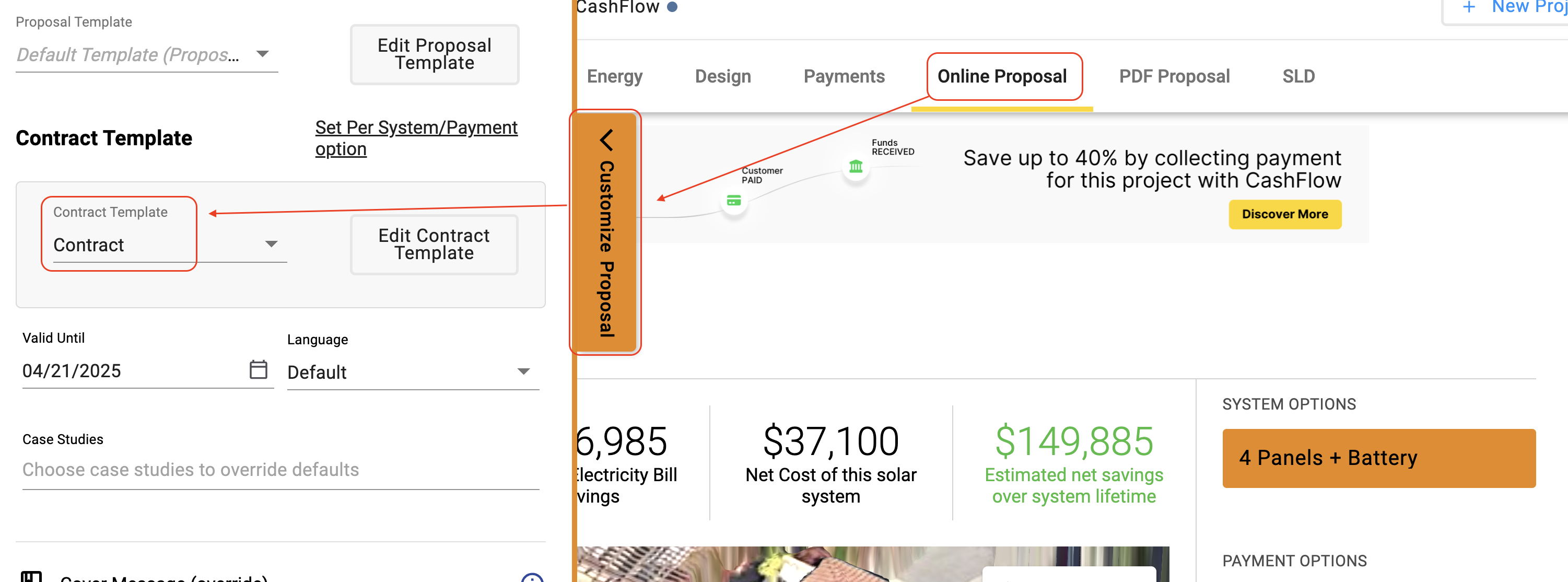1568x582 pixels.
Task: Click the calendar icon next to Valid Until
Action: tap(258, 369)
